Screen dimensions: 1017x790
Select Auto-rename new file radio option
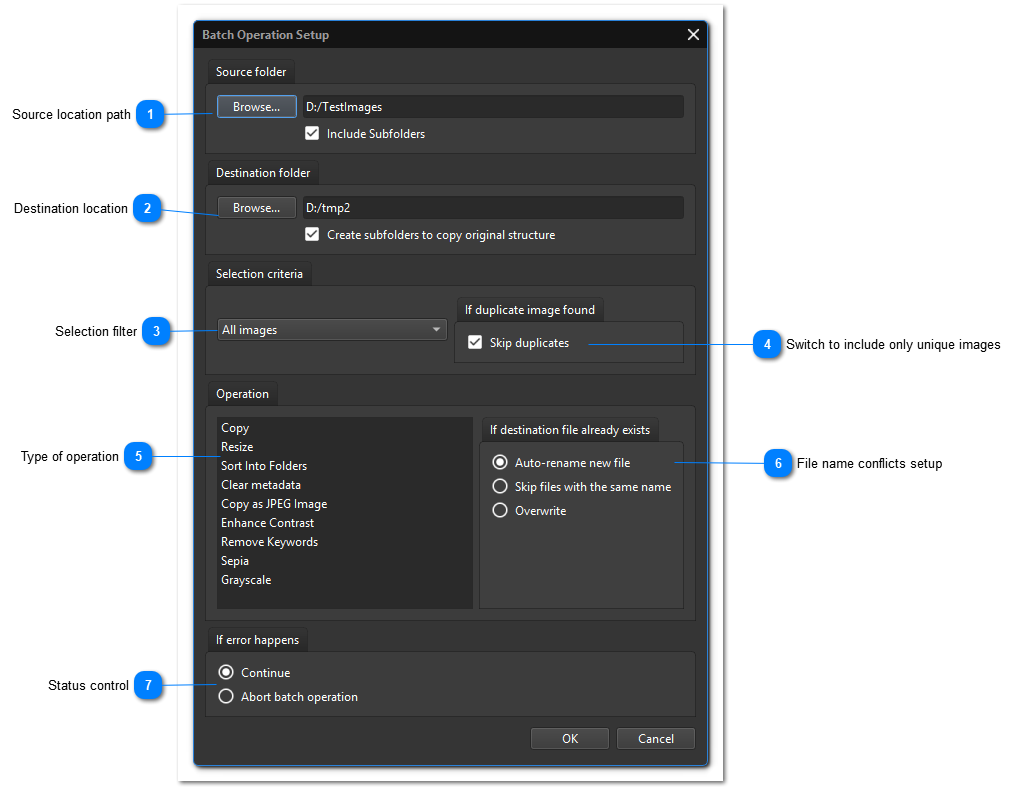point(500,463)
